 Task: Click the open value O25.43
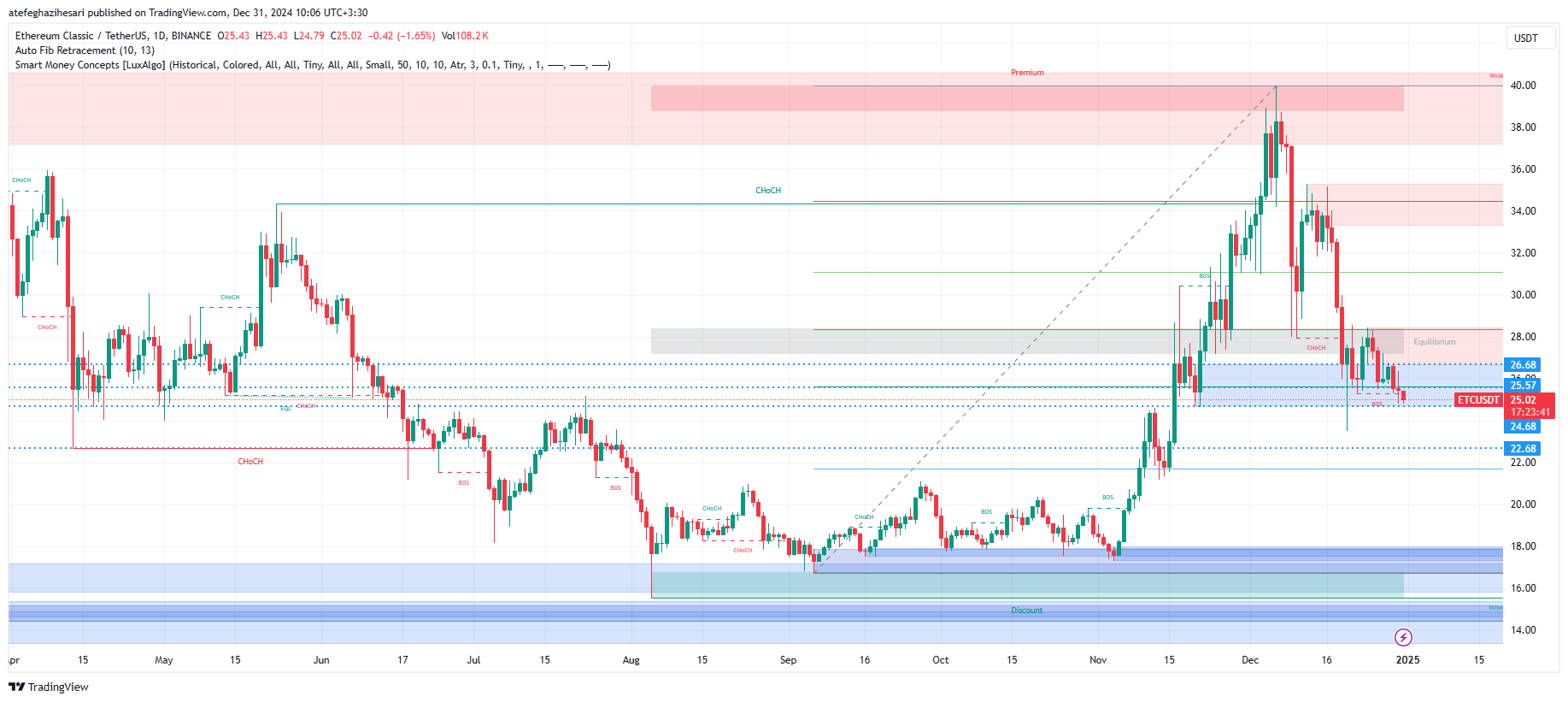233,36
